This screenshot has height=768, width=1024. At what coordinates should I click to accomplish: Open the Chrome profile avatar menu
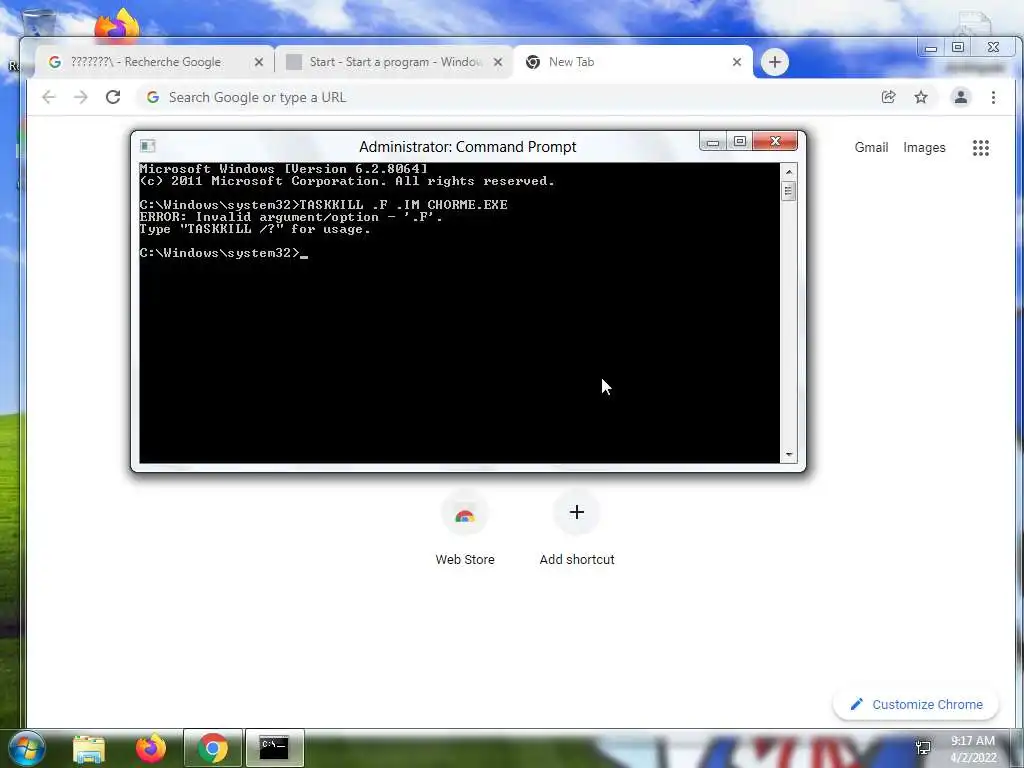(961, 97)
